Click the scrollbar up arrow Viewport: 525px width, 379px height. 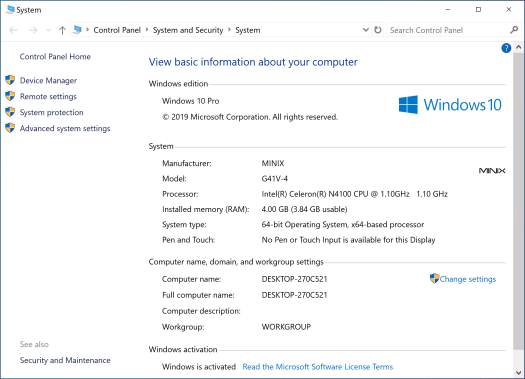coord(518,47)
